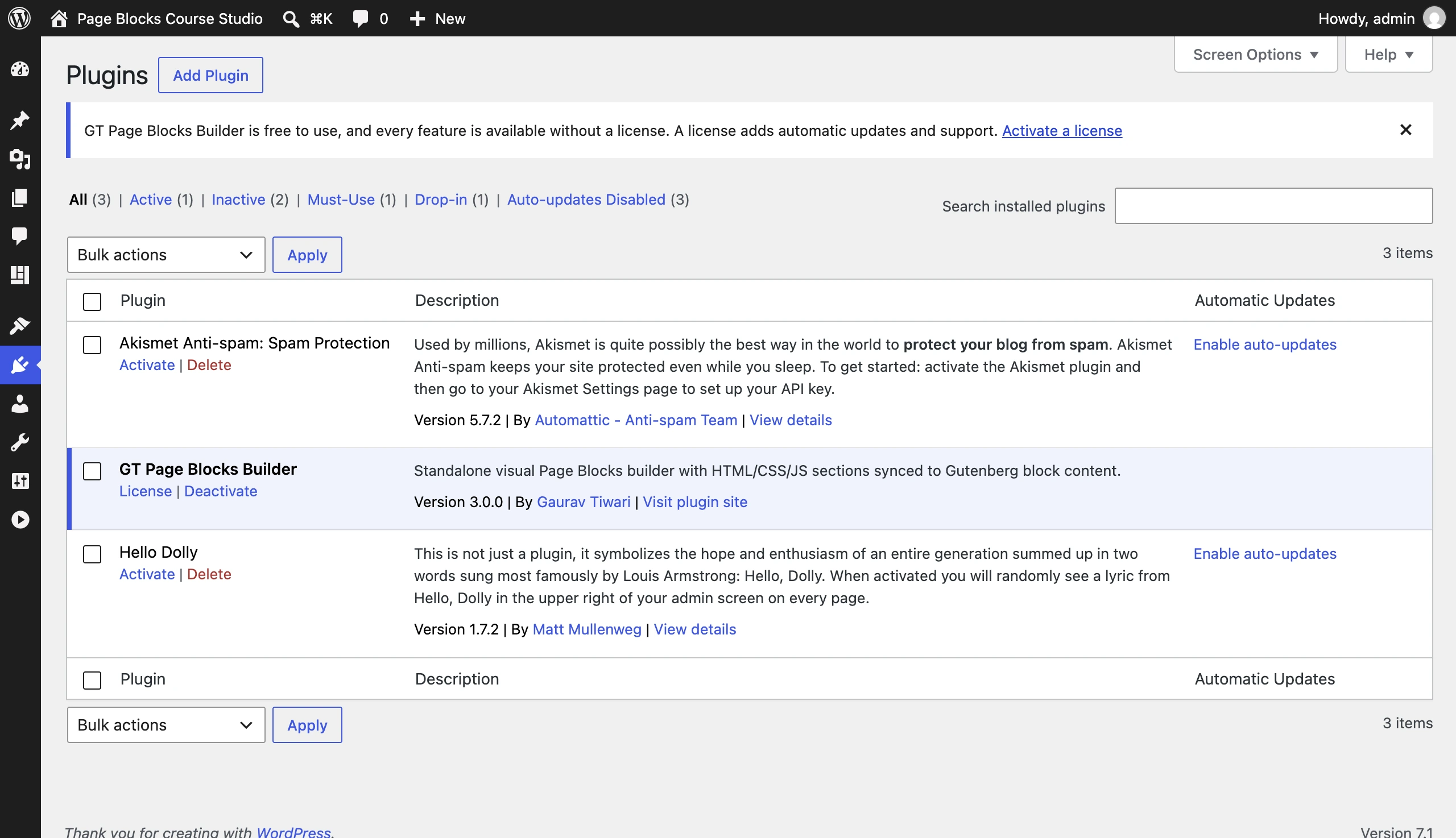
Task: Click the top Apply button
Action: click(x=307, y=255)
